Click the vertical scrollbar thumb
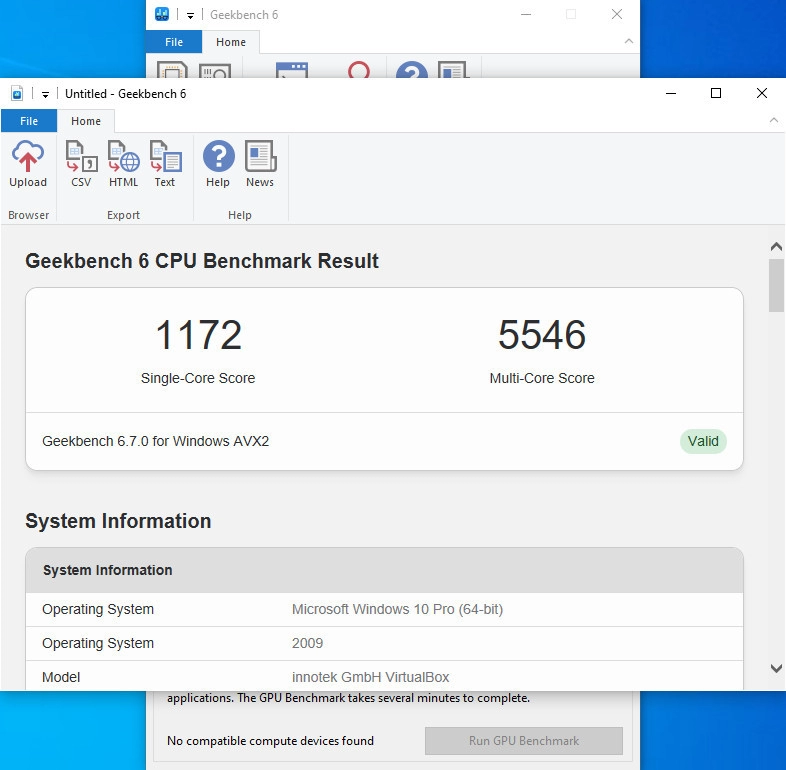 [776, 286]
